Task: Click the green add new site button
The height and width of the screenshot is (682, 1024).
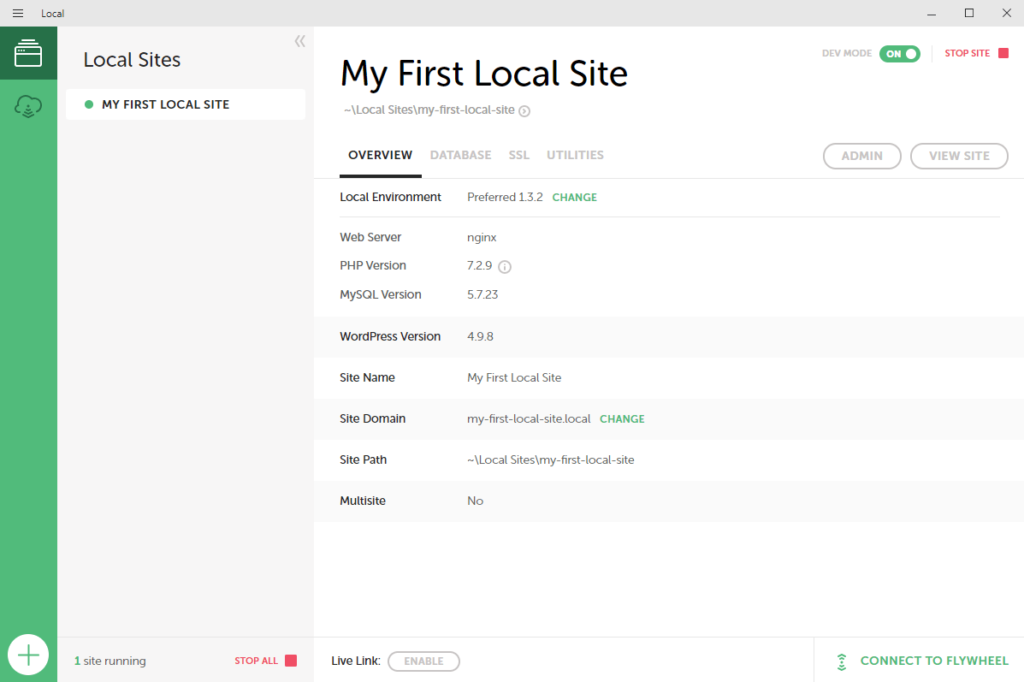Action: pyautogui.click(x=28, y=654)
